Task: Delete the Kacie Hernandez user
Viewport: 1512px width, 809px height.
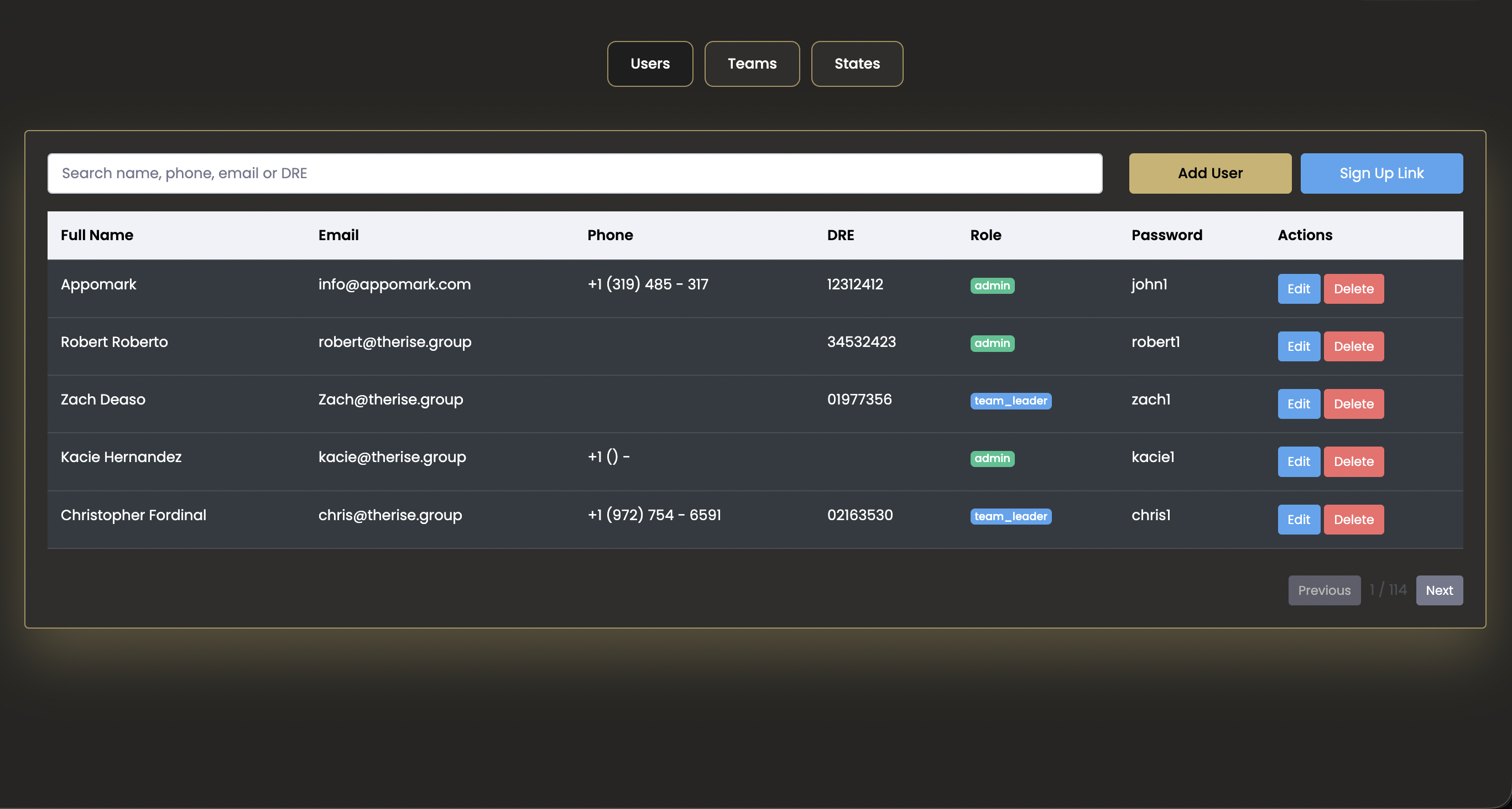Action: click(x=1353, y=461)
